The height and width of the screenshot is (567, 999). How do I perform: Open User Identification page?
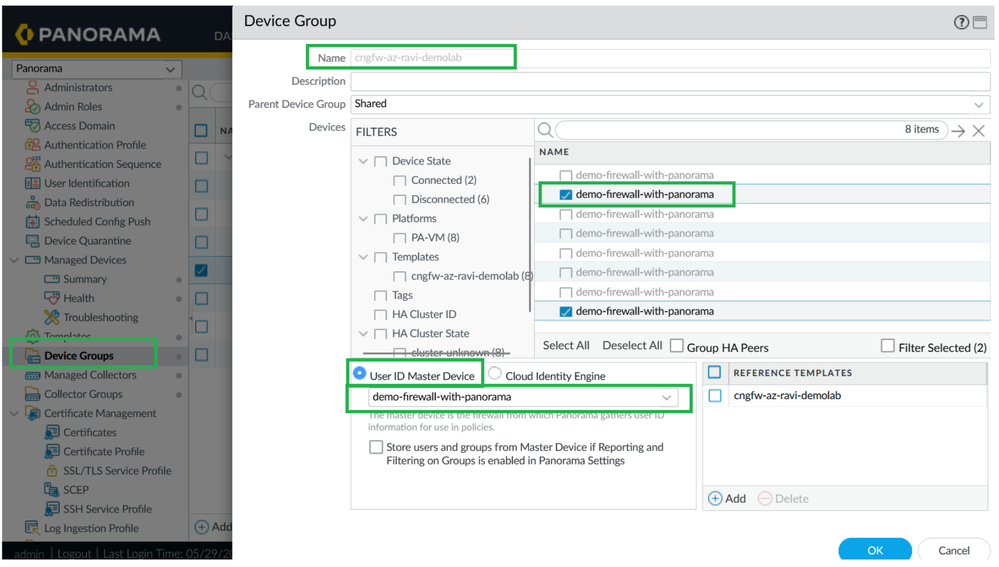[x=87, y=183]
